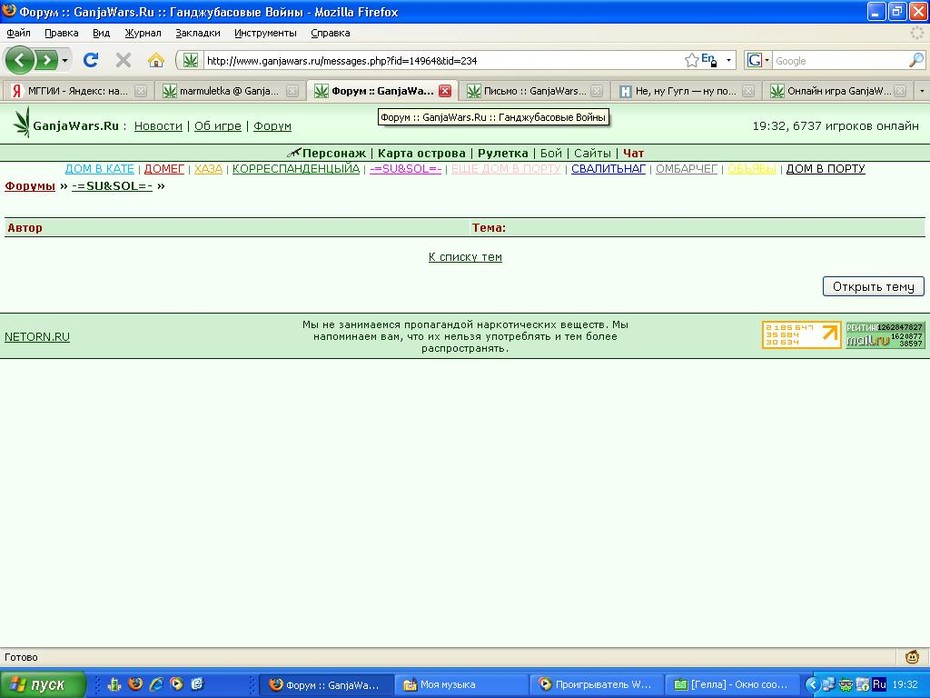Go back with the green back arrow
The height and width of the screenshot is (698, 930).
[20, 60]
